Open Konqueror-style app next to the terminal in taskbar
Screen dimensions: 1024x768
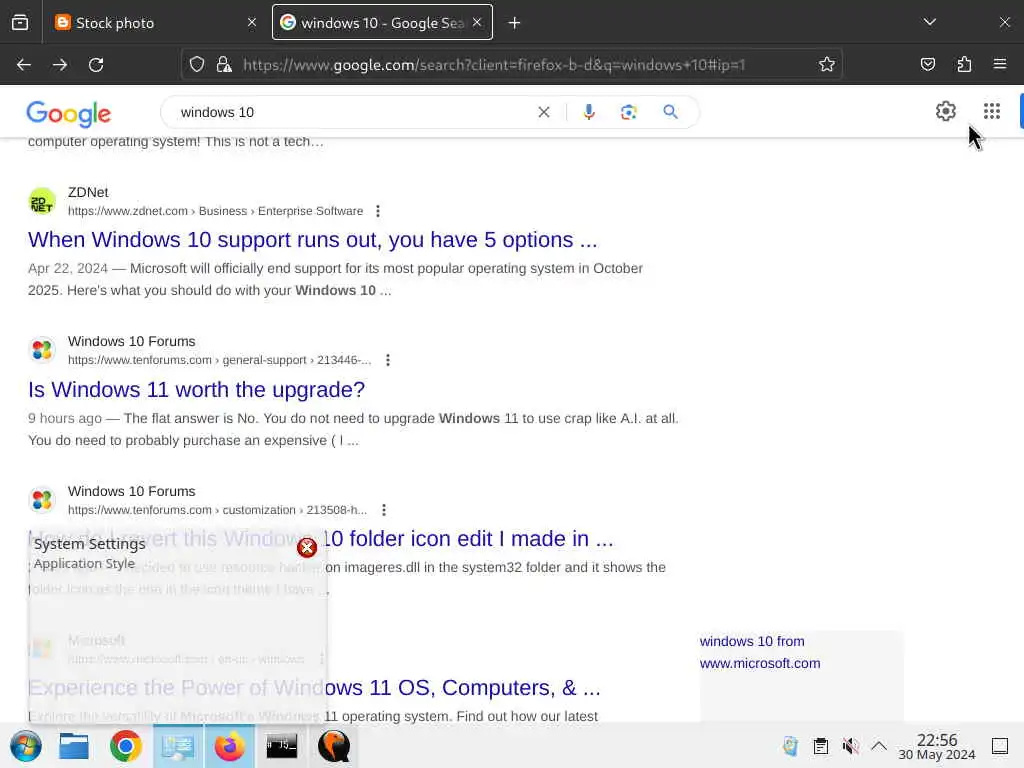pyautogui.click(x=334, y=746)
